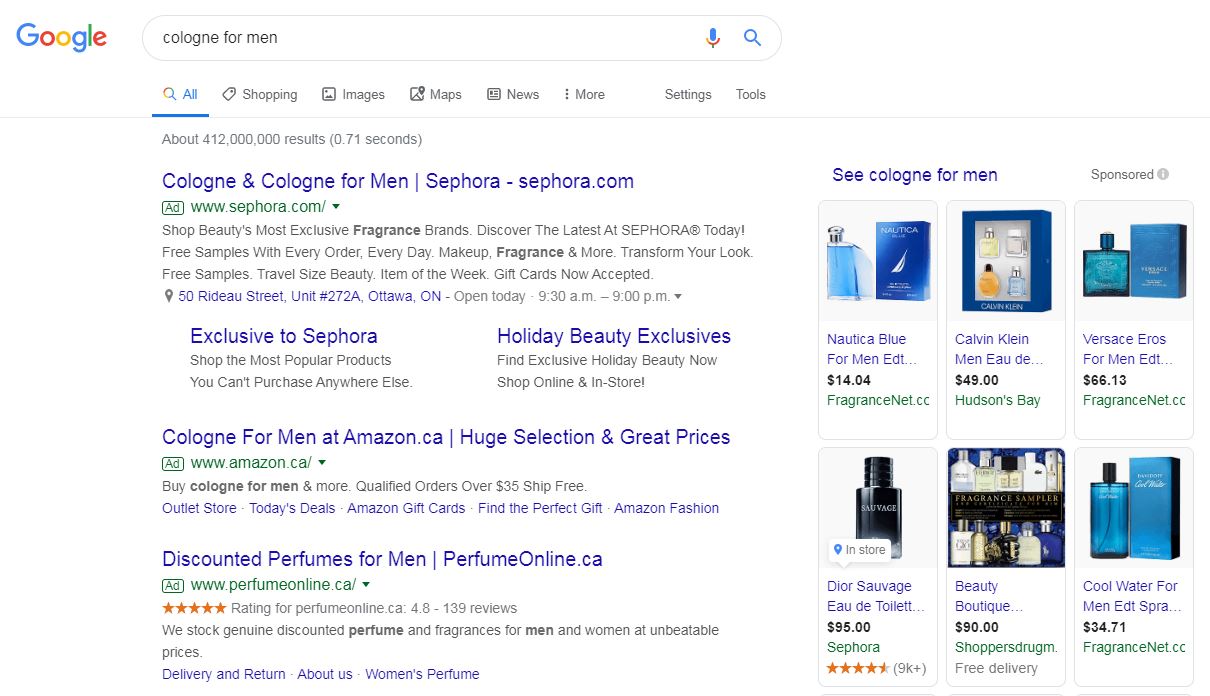Click Versace Eros product image

1134,261
